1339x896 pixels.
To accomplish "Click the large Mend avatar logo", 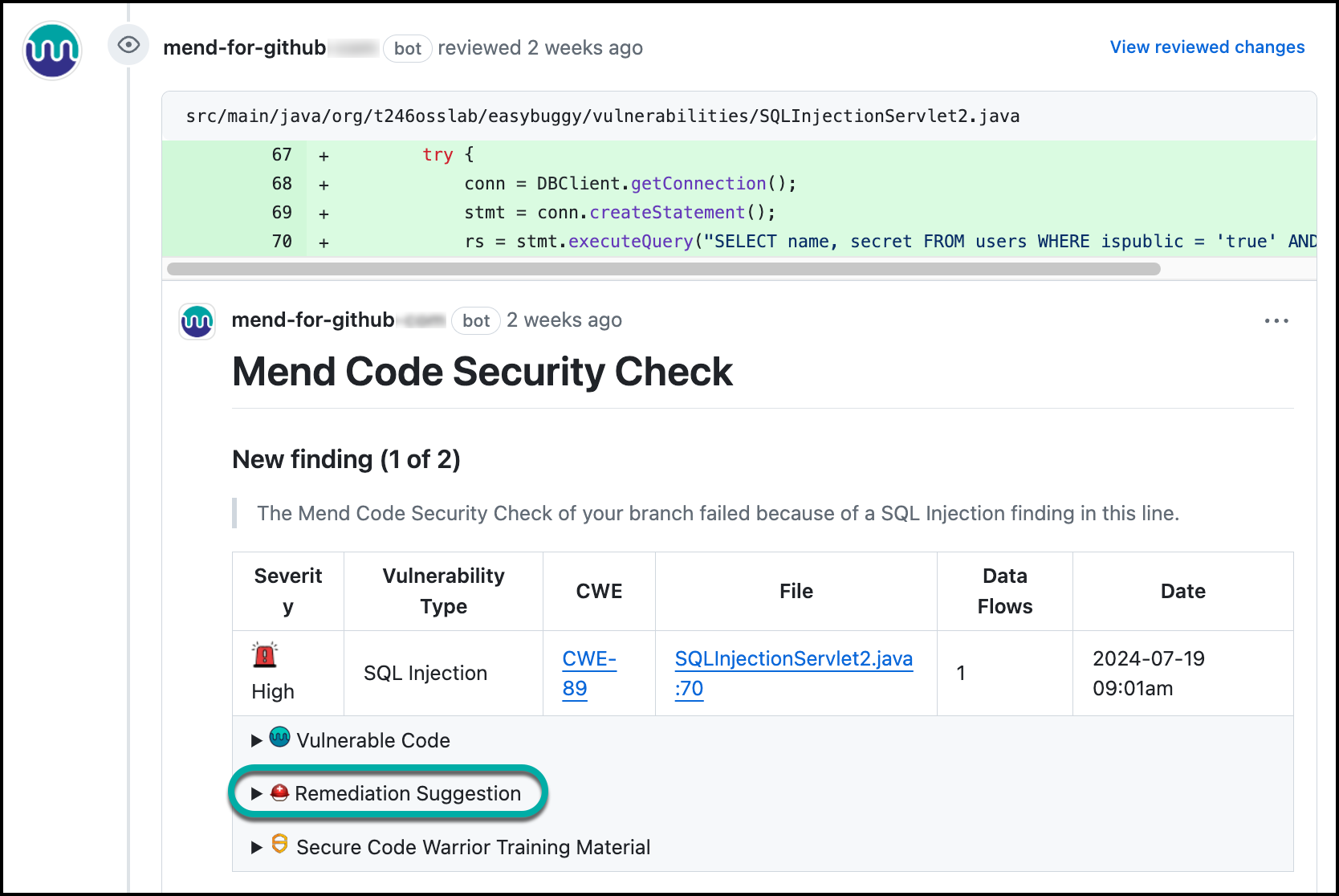I will (x=52, y=51).
